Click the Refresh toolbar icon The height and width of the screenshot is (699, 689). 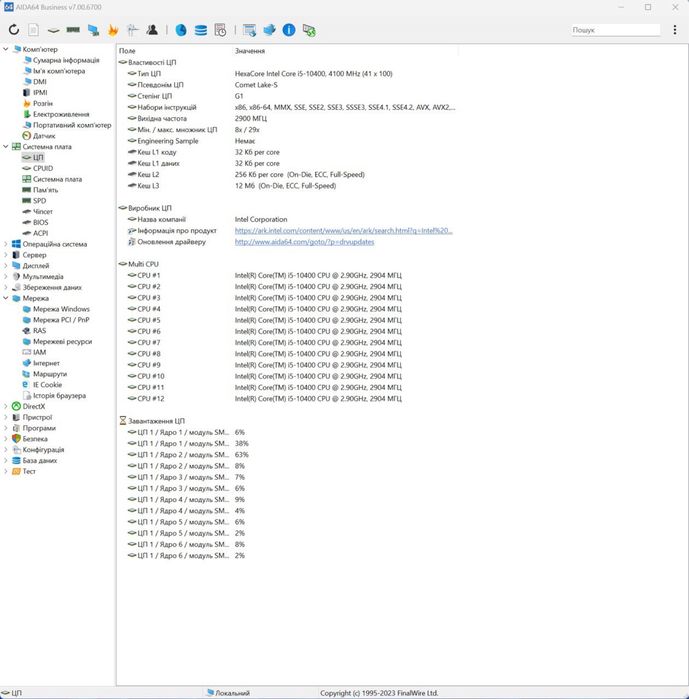[x=14, y=30]
